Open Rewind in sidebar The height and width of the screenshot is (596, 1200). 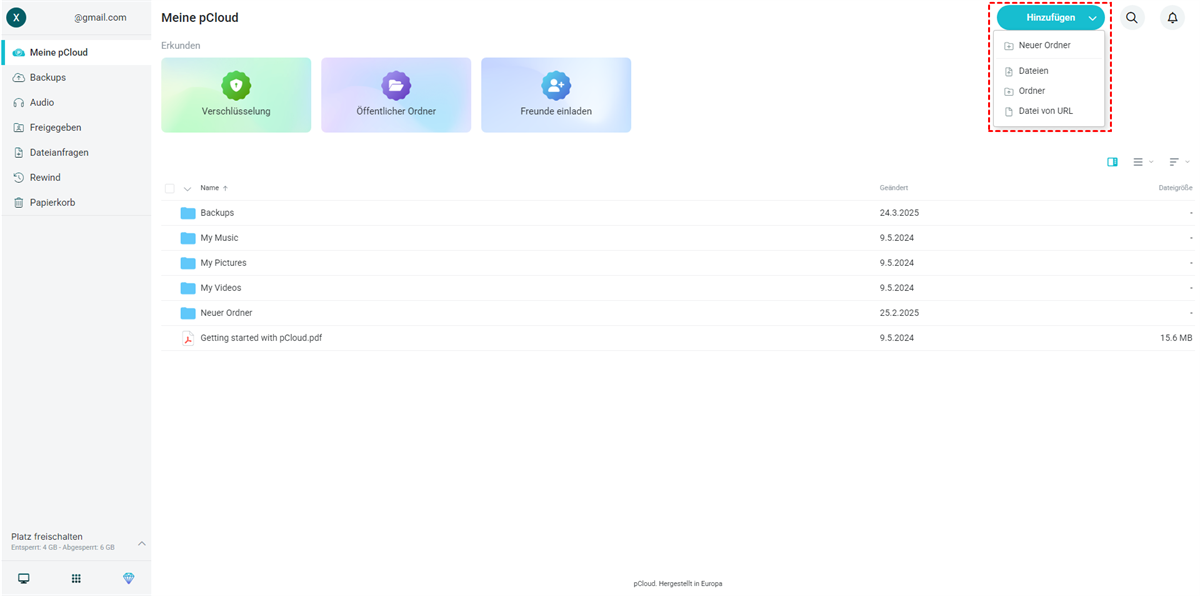coord(76,177)
